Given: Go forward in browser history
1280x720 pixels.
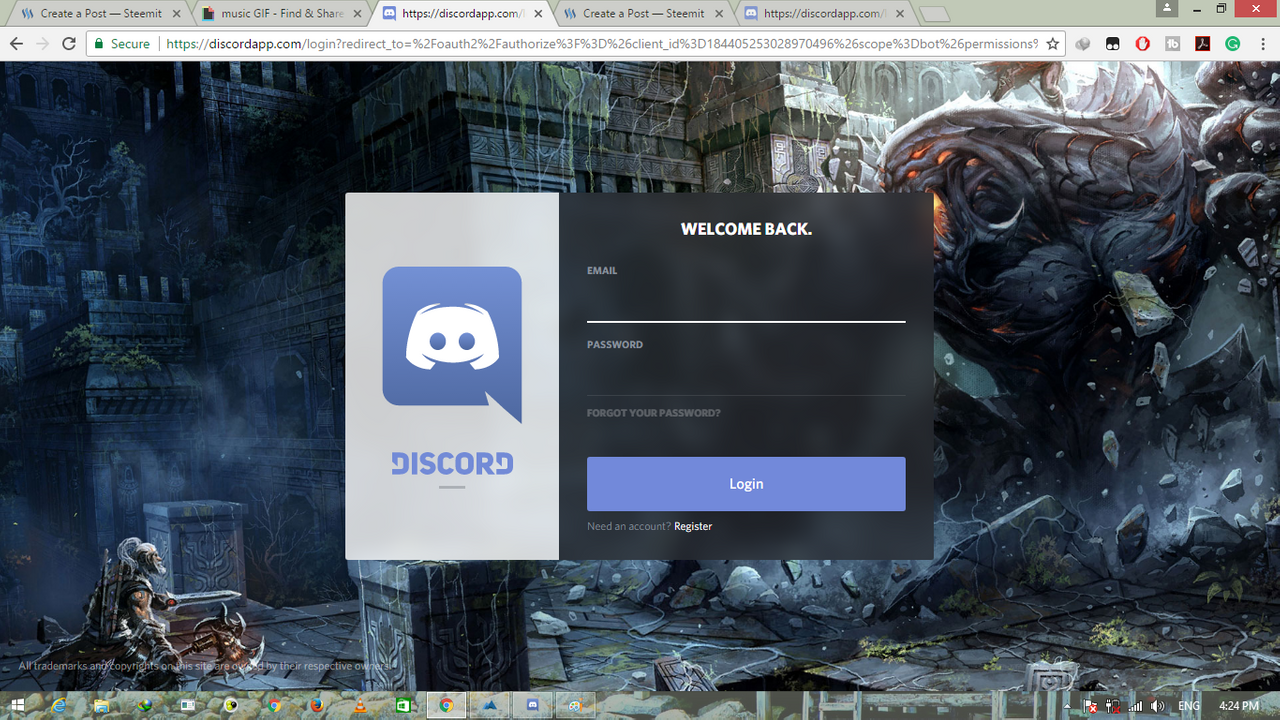Looking at the screenshot, I should [x=42, y=44].
